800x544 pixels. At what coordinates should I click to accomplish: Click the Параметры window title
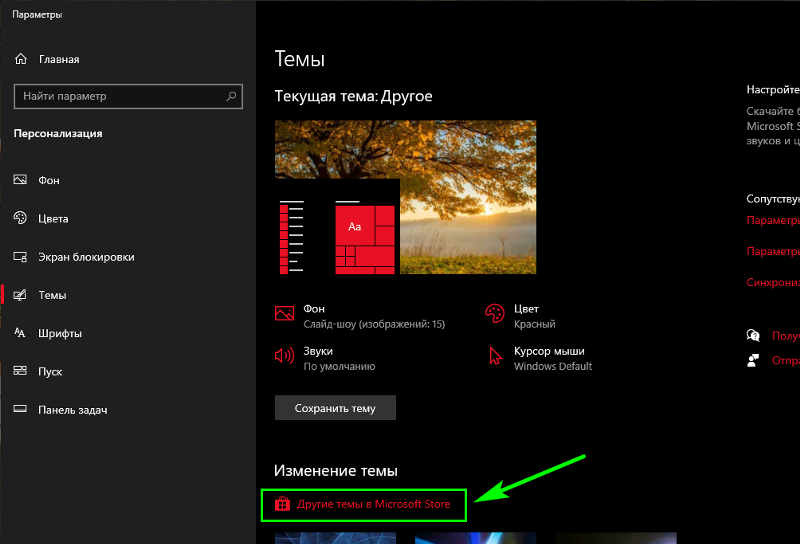(x=37, y=15)
